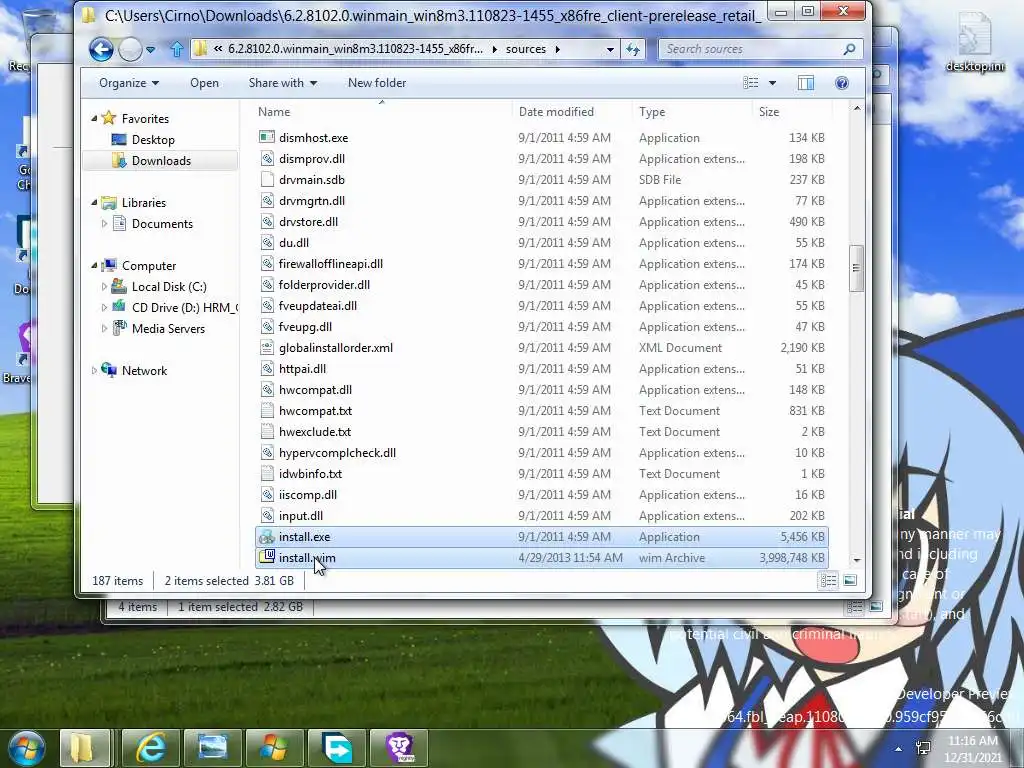The width and height of the screenshot is (1024, 768).
Task: Select the Network item in navigation pane
Action: [144, 370]
